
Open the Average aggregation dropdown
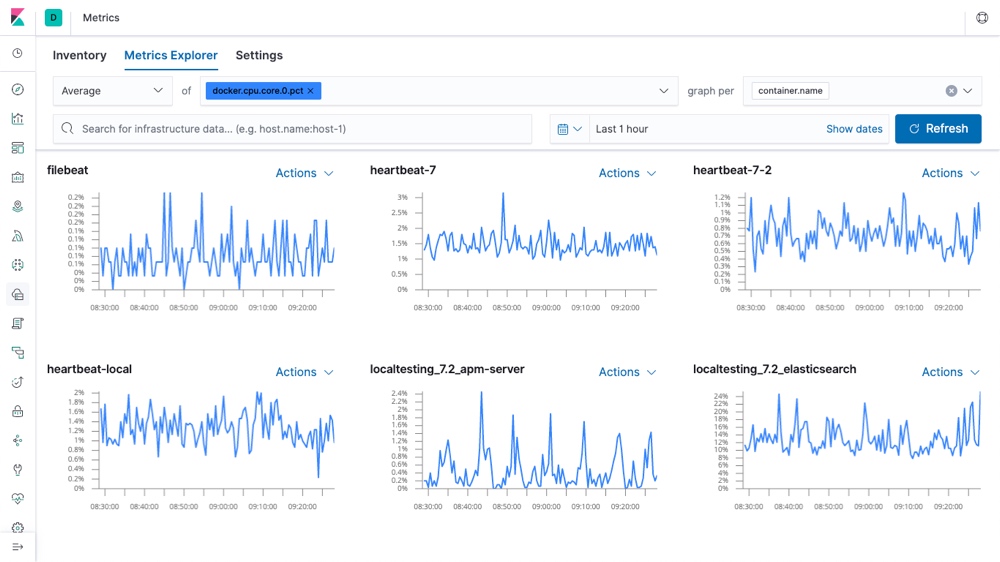tap(112, 91)
